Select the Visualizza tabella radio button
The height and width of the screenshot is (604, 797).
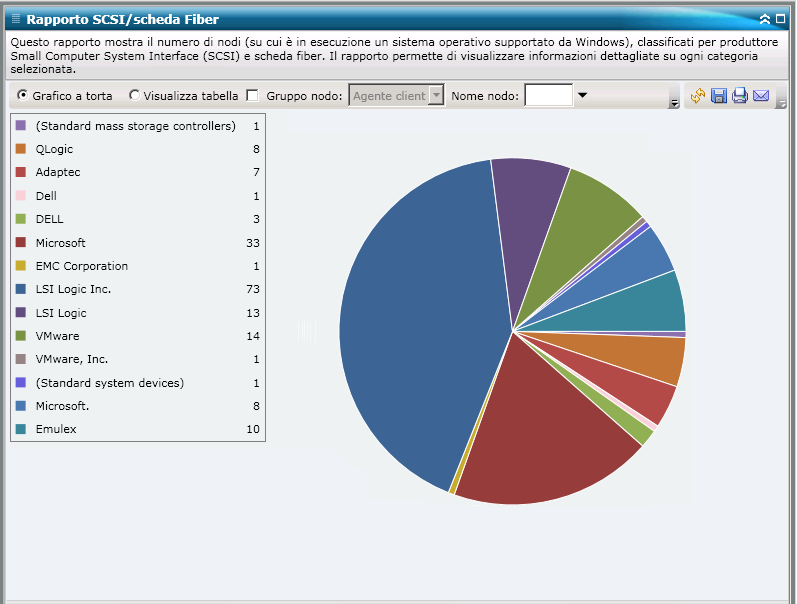pyautogui.click(x=134, y=95)
